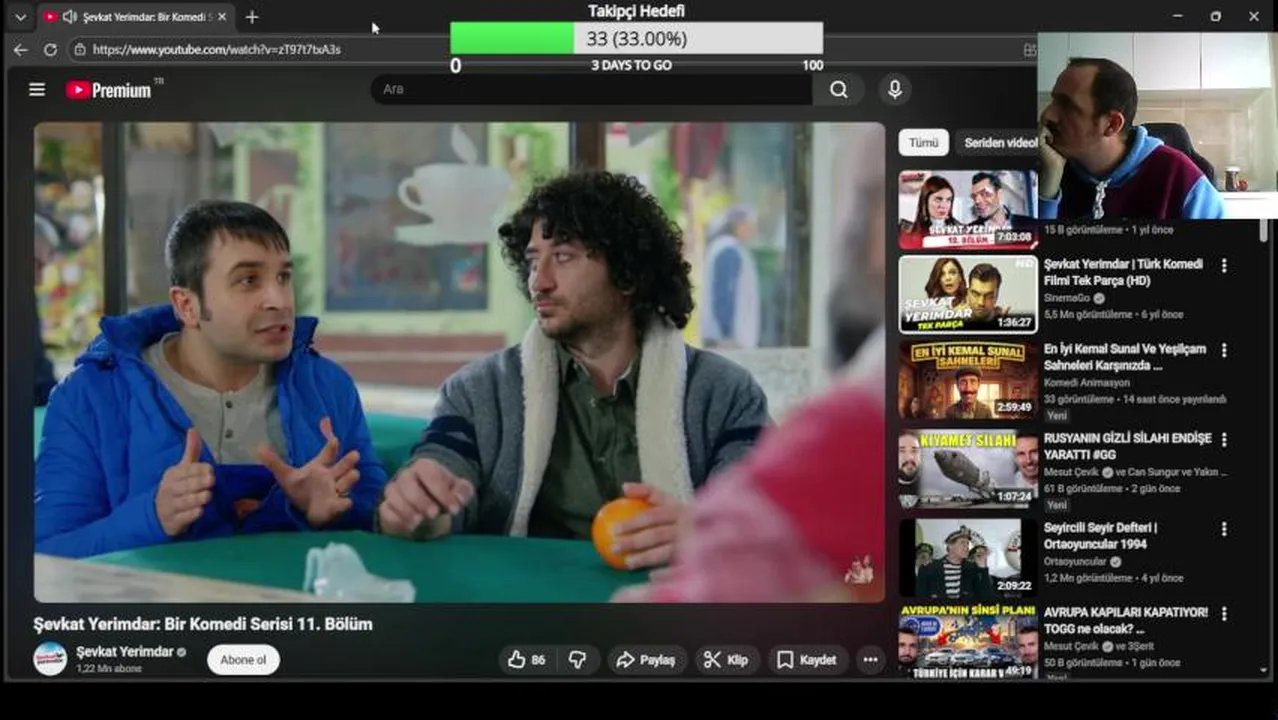Open options for Şevkat Yerimdar Türk Komedi Filmi
The width and height of the screenshot is (1278, 720).
point(1224,266)
